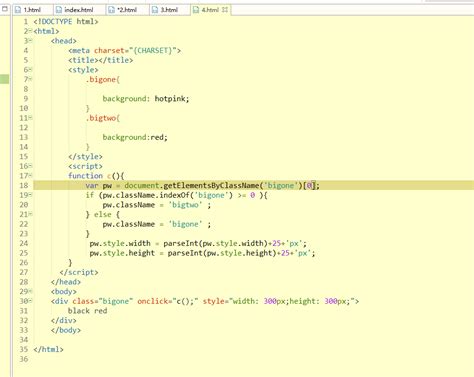Click the '</script>' closing tag
This screenshot has width=474, height=377.
[79, 272]
